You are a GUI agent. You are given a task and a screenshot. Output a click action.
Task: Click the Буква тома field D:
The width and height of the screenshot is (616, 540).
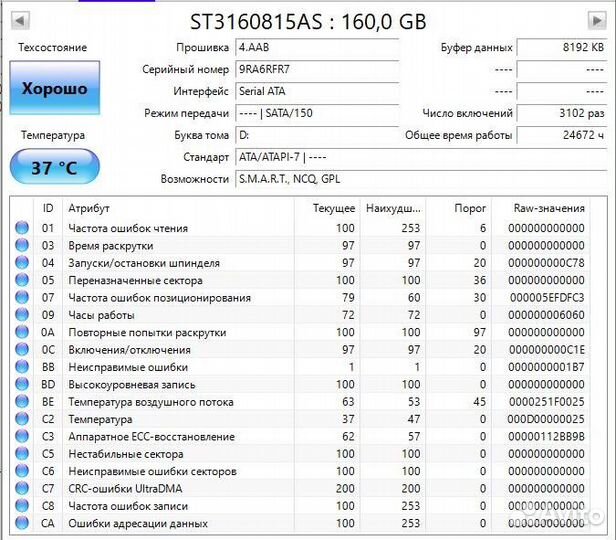click(x=317, y=135)
